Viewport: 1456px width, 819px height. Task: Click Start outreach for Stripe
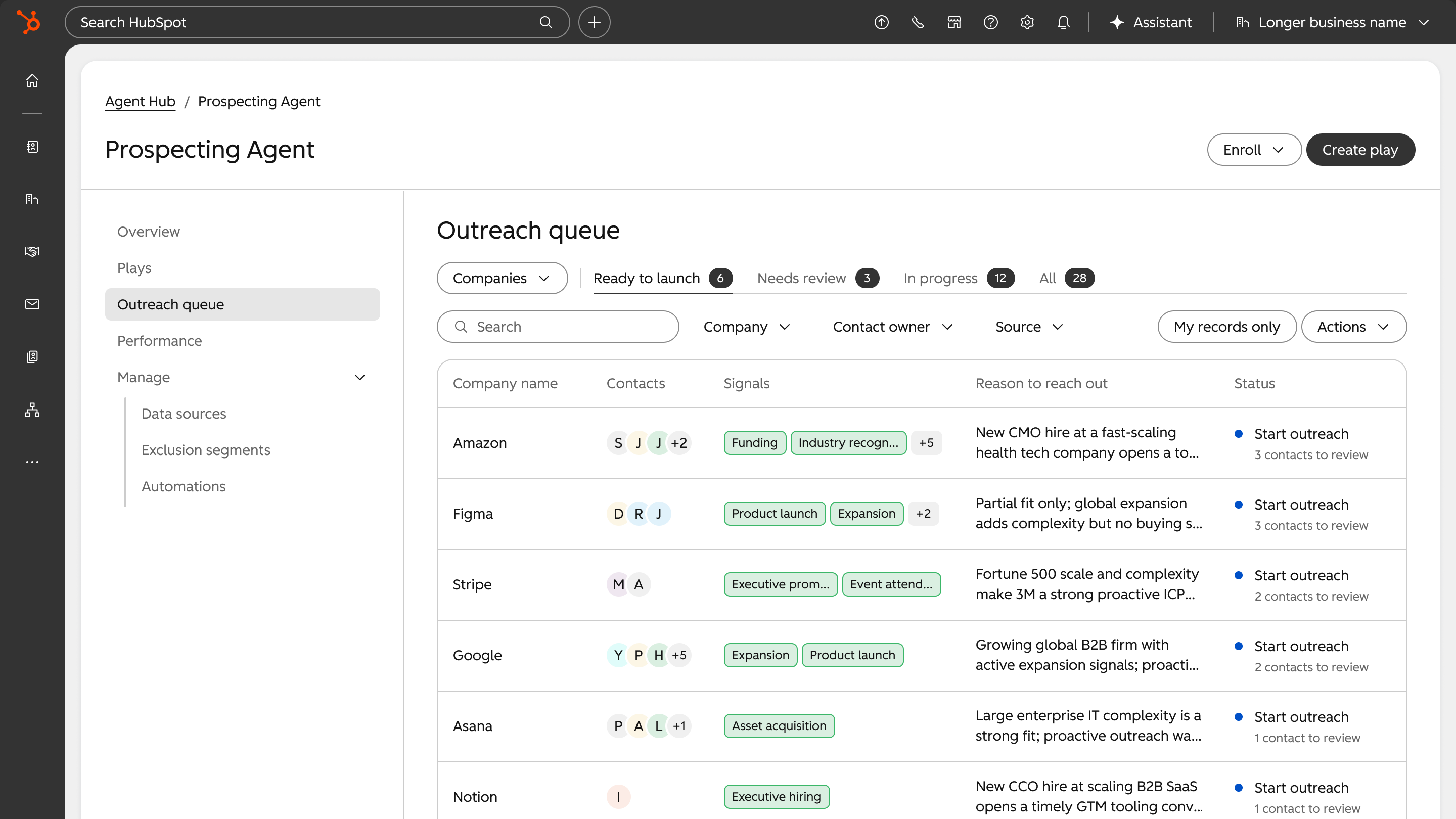(1301, 575)
